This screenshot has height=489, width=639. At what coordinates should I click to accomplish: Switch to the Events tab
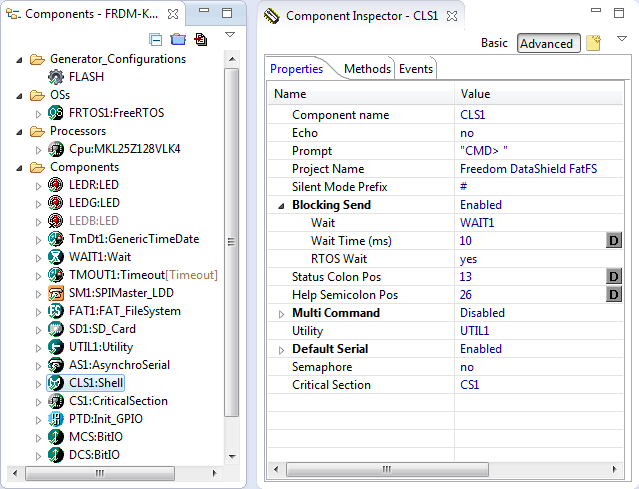pos(416,69)
